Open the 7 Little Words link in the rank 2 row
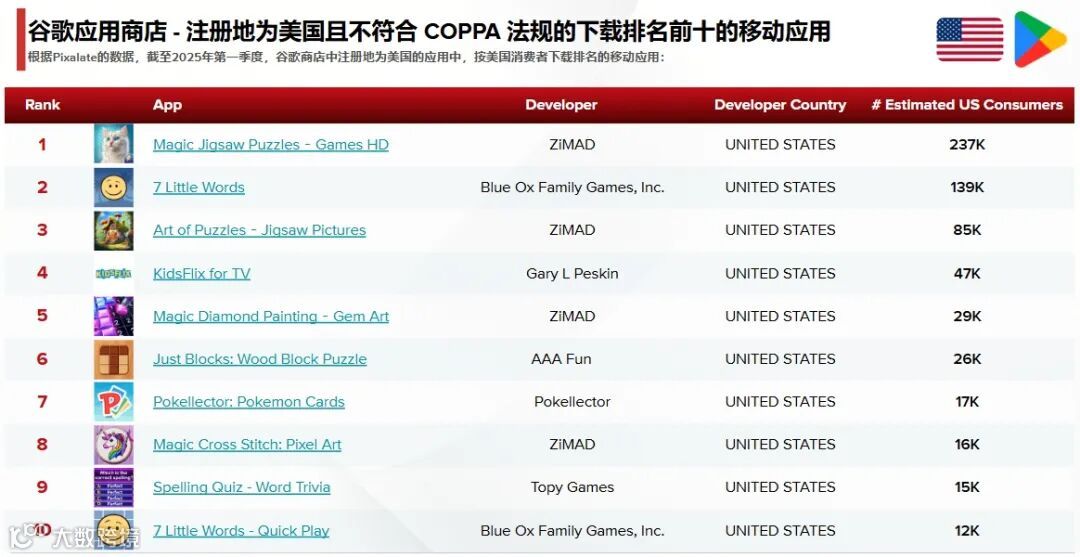1080x557 pixels. coord(199,187)
